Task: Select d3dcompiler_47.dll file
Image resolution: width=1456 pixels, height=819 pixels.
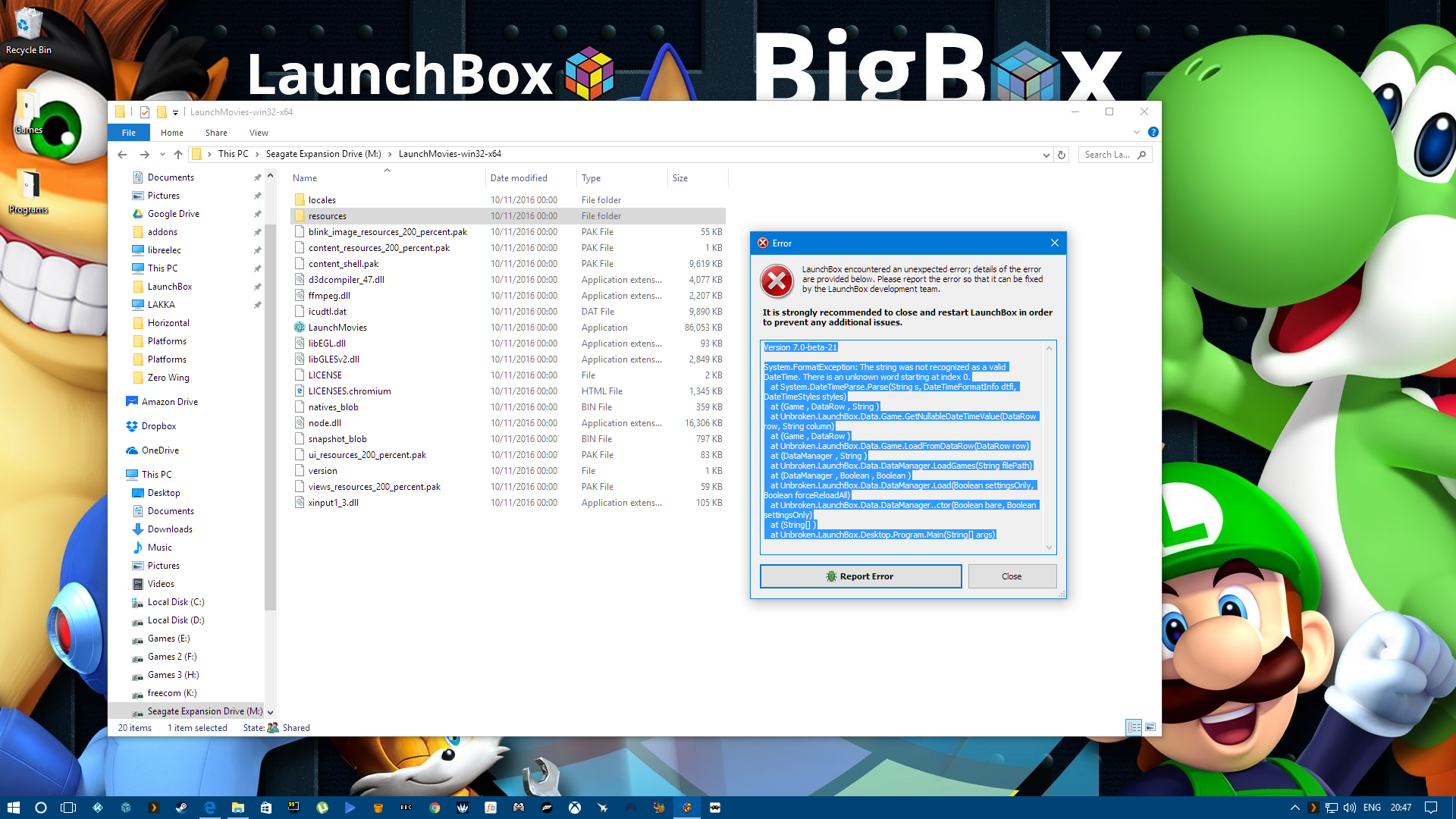Action: coord(347,280)
